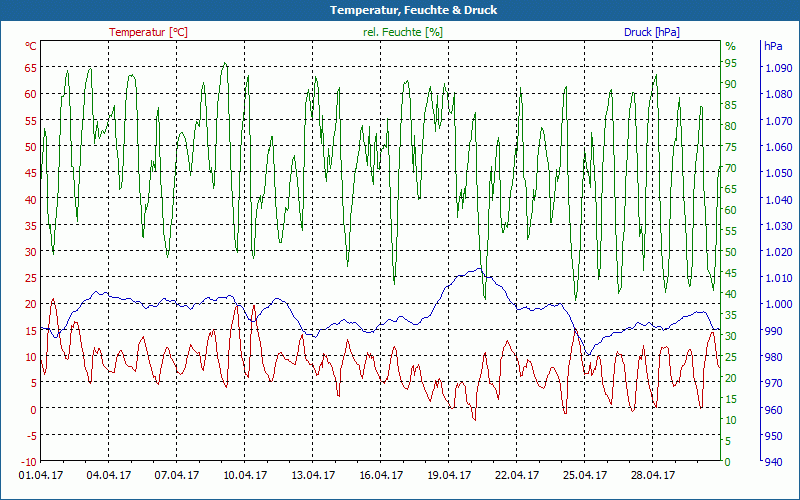Click the 16.04.17 date label
The image size is (800, 500).
[x=381, y=475]
